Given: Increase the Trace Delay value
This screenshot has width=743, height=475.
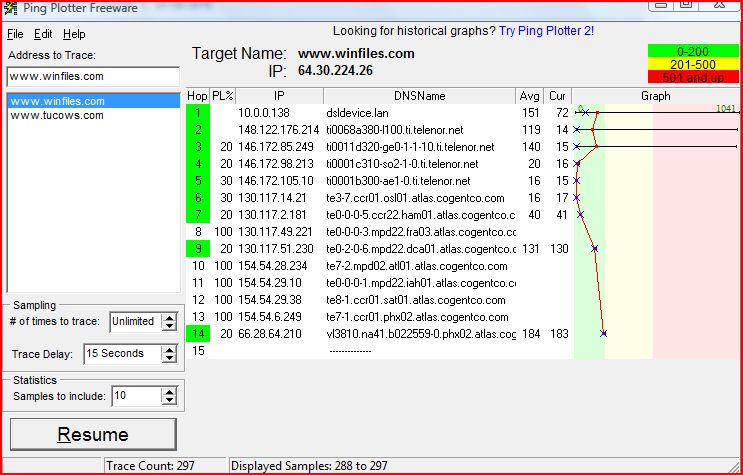Looking at the screenshot, I should [x=169, y=349].
